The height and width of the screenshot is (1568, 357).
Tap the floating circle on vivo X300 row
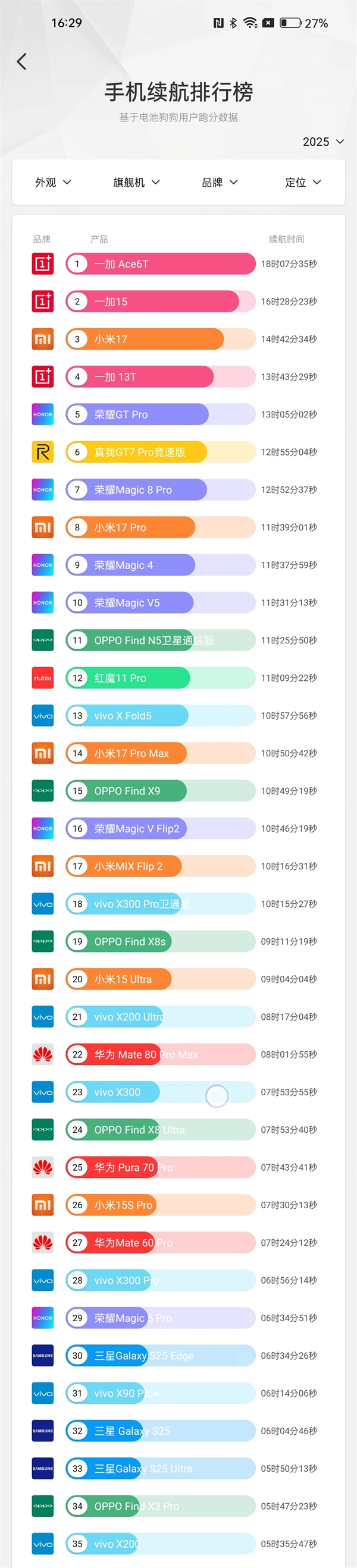pos(217,1096)
